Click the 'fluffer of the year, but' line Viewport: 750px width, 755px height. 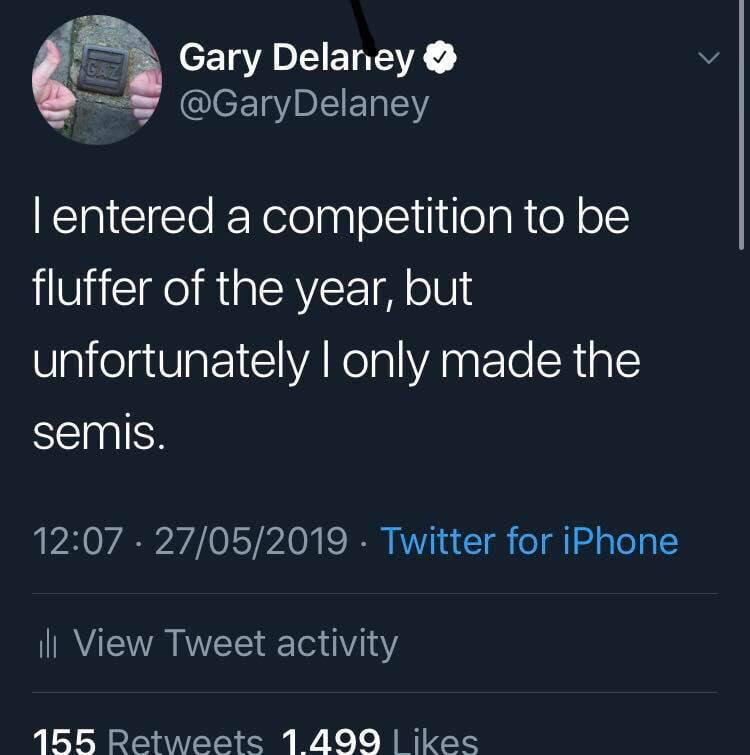click(252, 290)
